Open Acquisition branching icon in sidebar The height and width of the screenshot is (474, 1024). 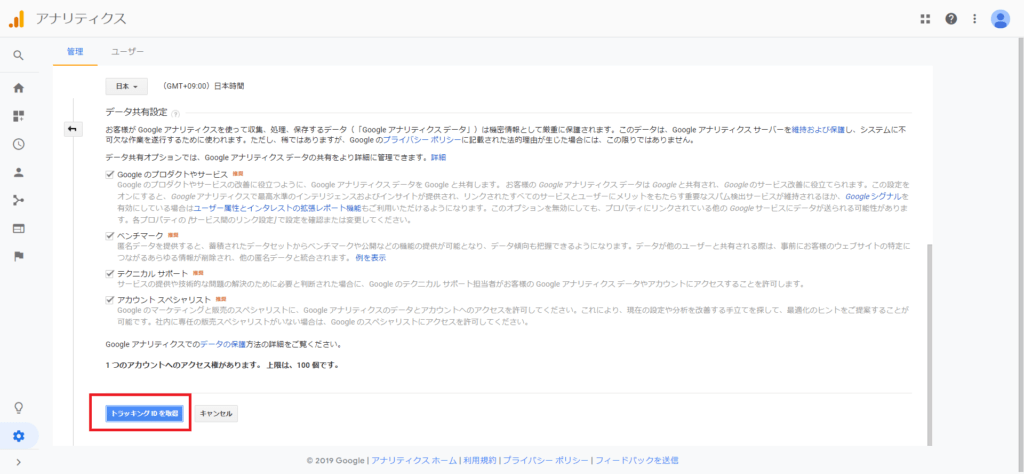(x=18, y=200)
